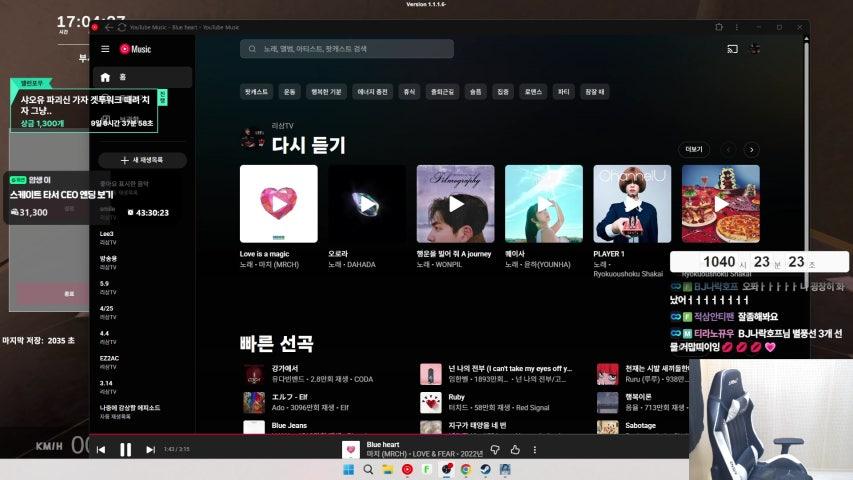Skip to the next track
853x480 pixels.
pos(150,450)
